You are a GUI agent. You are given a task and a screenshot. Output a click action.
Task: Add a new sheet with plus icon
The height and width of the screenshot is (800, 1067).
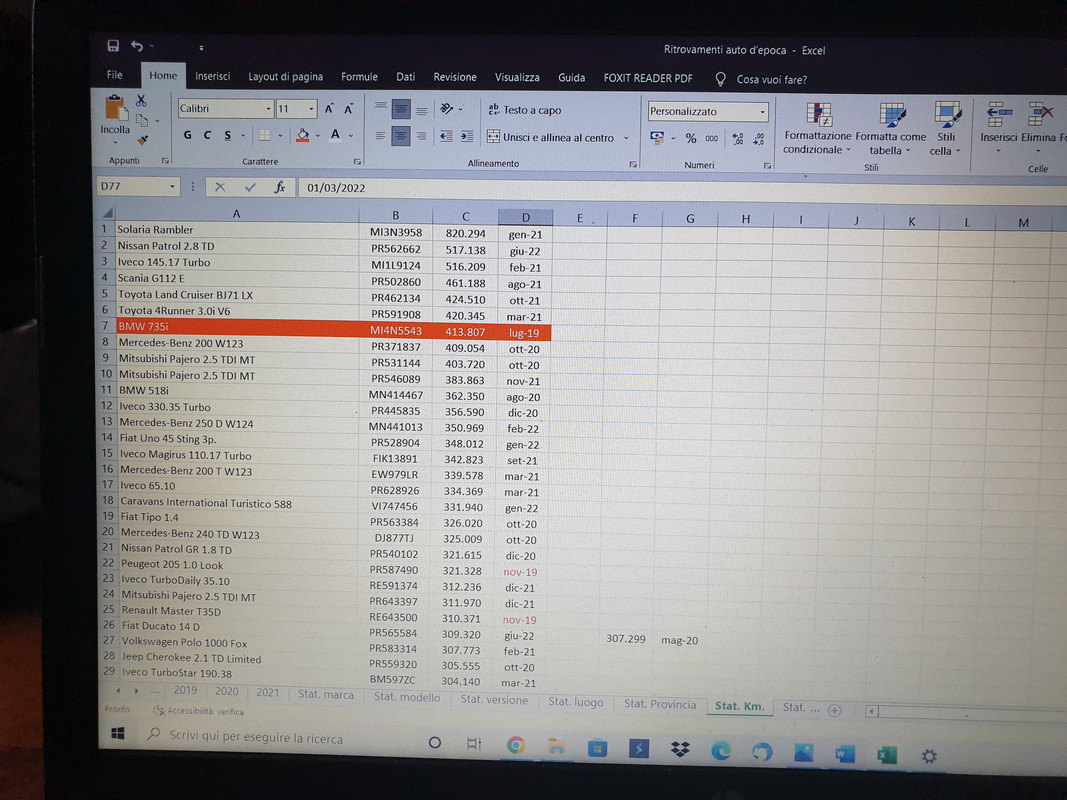[x=834, y=710]
